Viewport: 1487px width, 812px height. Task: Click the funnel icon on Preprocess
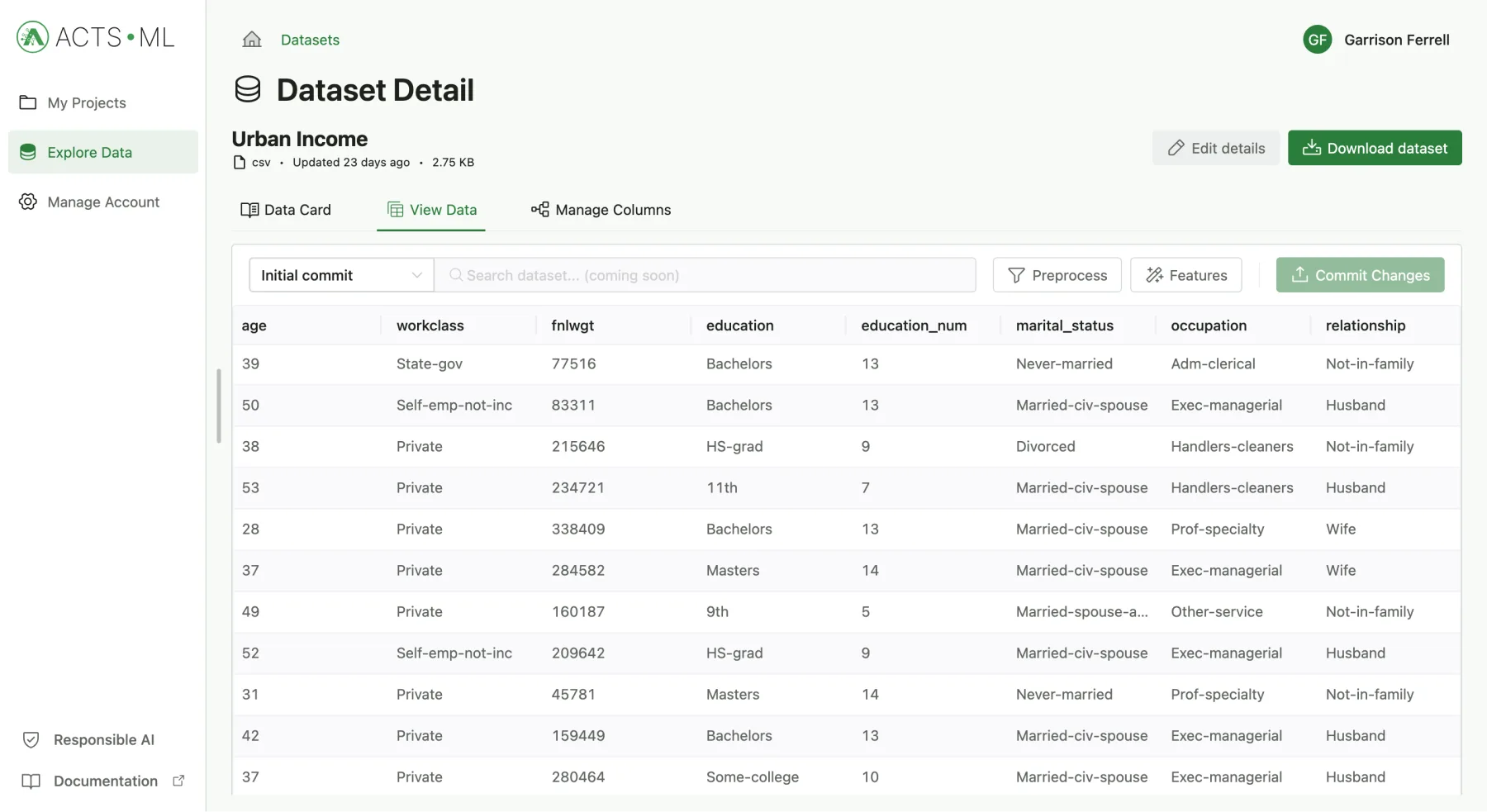tap(1017, 275)
